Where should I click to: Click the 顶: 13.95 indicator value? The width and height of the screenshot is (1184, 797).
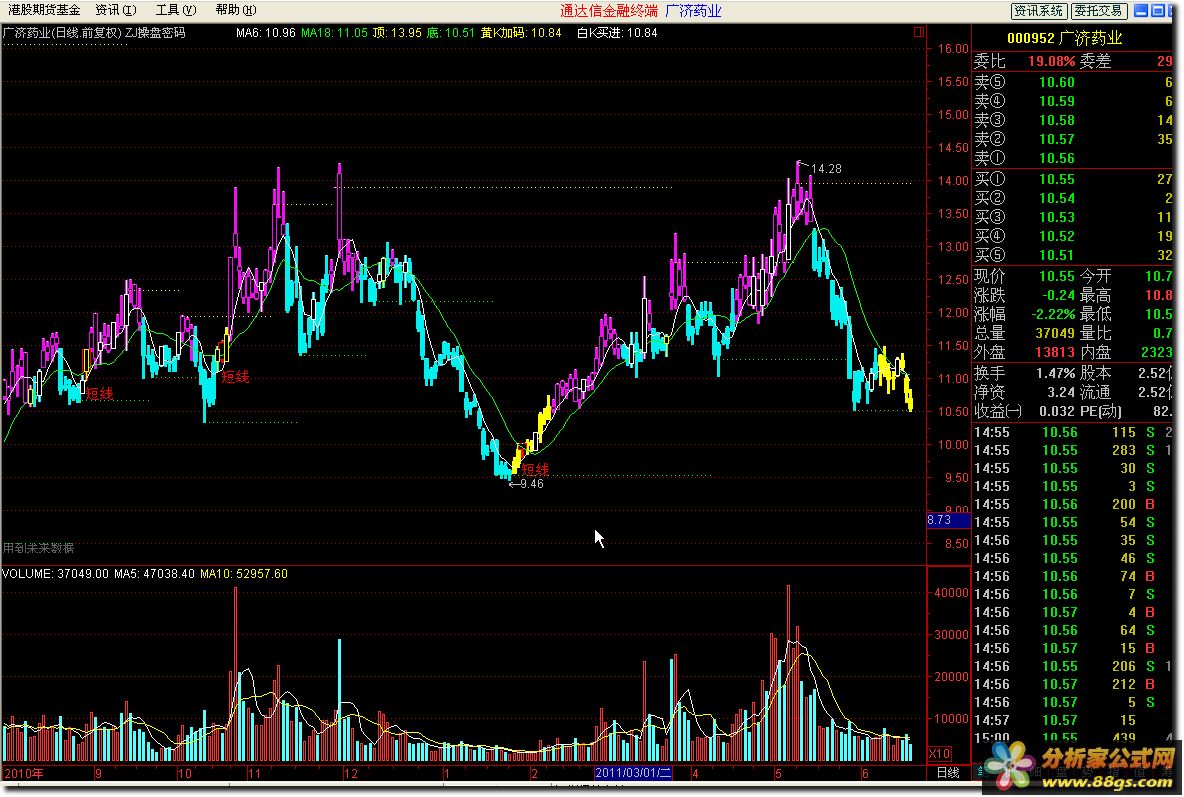click(397, 33)
